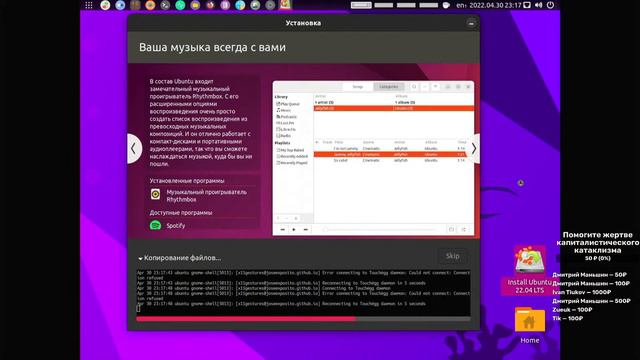Click donation entry Дмитрий Маньшин — 500₽

[591, 301]
